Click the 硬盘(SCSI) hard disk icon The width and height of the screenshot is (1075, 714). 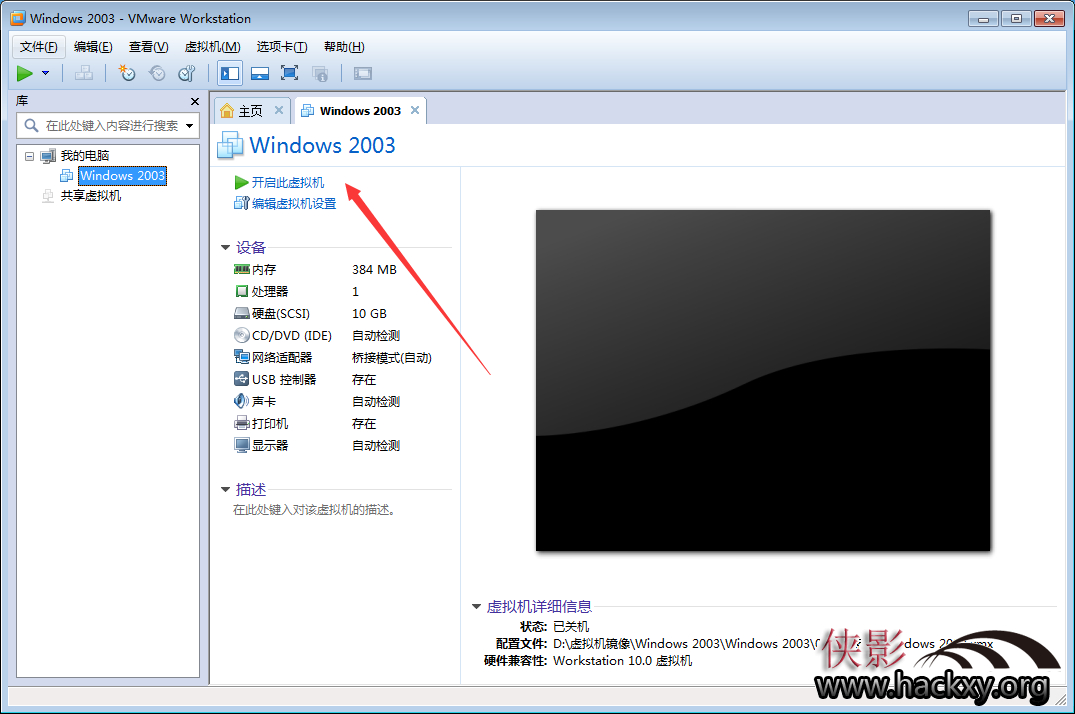(x=241, y=313)
